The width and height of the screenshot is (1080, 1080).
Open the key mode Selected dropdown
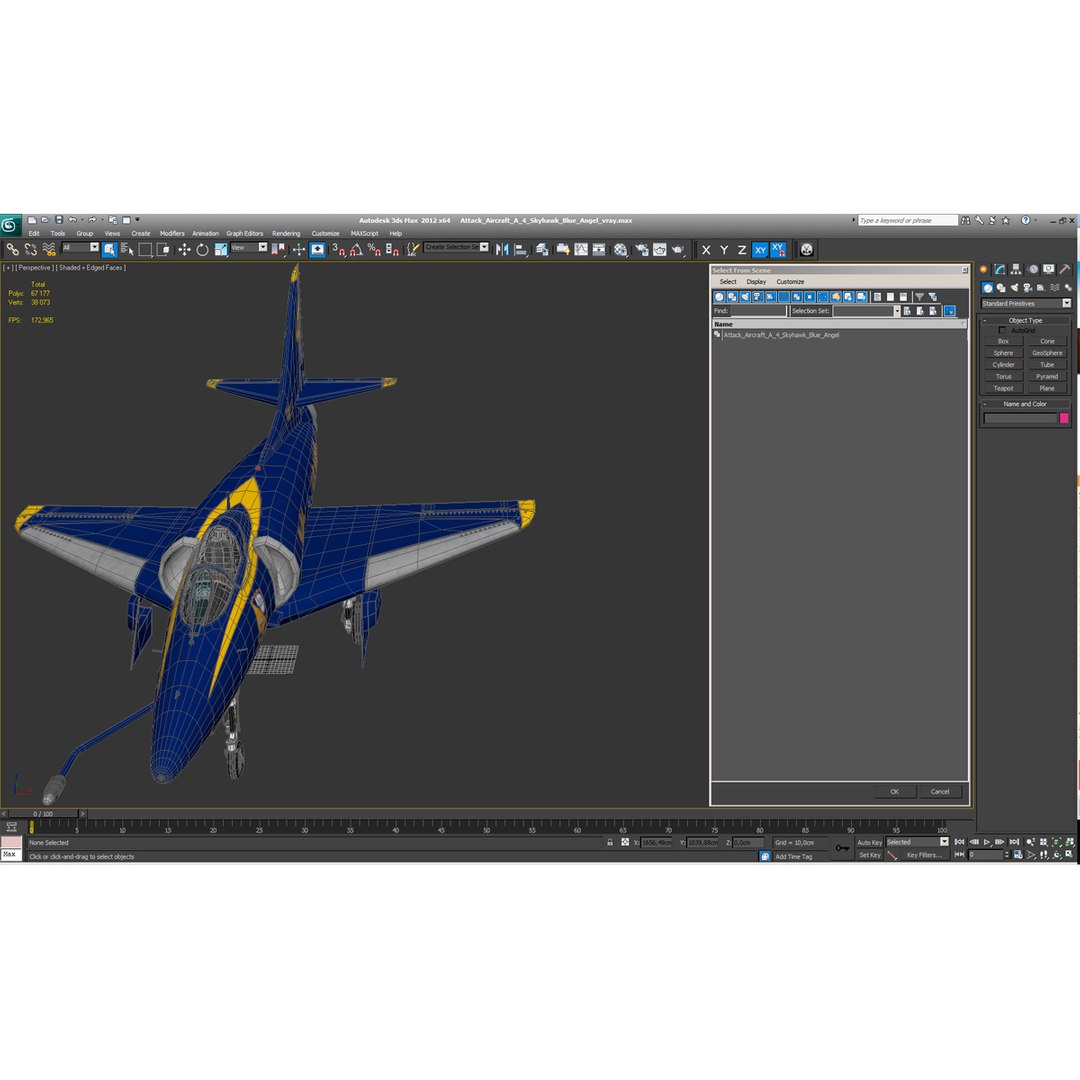click(917, 842)
